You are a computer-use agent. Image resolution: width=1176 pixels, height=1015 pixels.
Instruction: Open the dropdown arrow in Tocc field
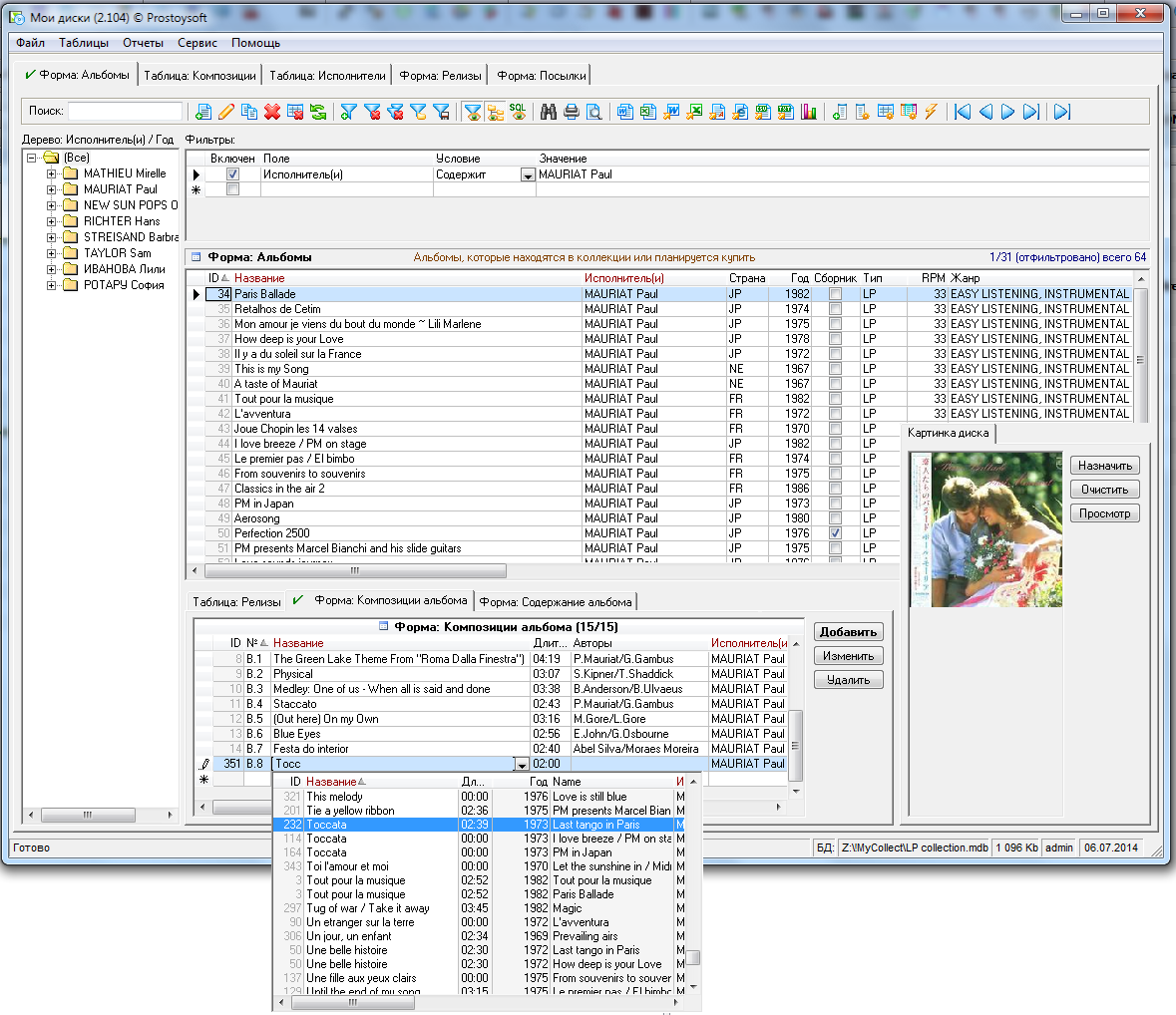tap(521, 765)
